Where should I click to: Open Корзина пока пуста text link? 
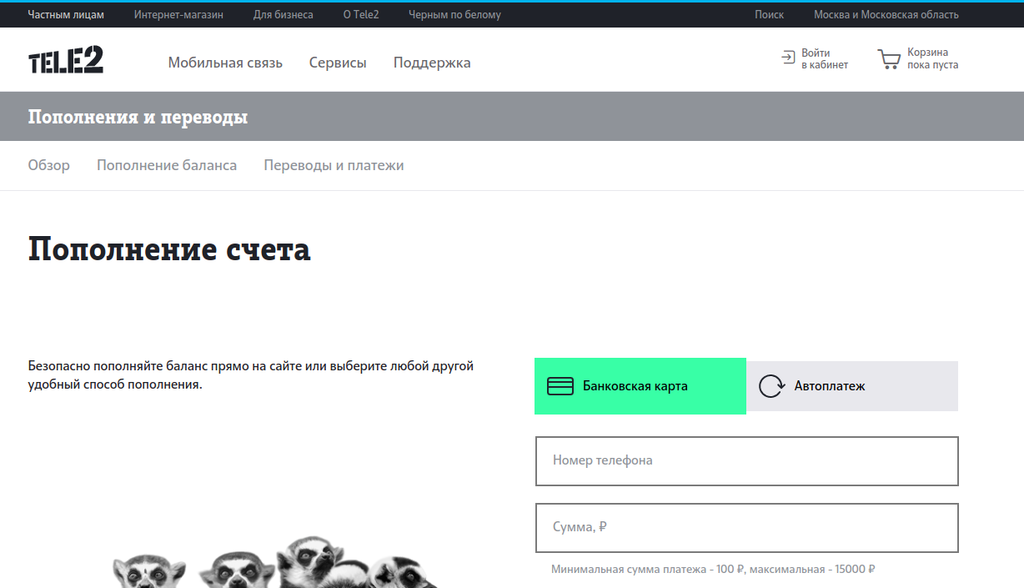point(933,59)
